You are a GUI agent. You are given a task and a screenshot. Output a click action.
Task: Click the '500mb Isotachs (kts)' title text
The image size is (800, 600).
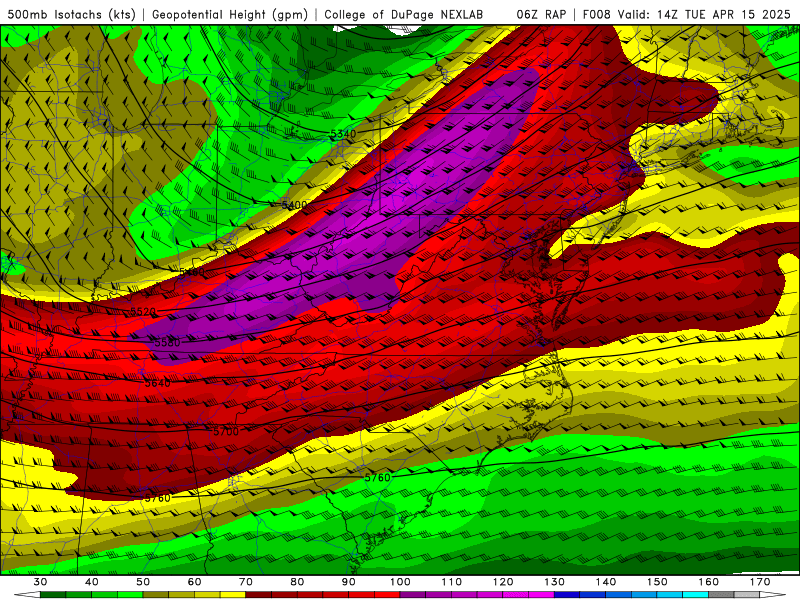[x=71, y=14]
